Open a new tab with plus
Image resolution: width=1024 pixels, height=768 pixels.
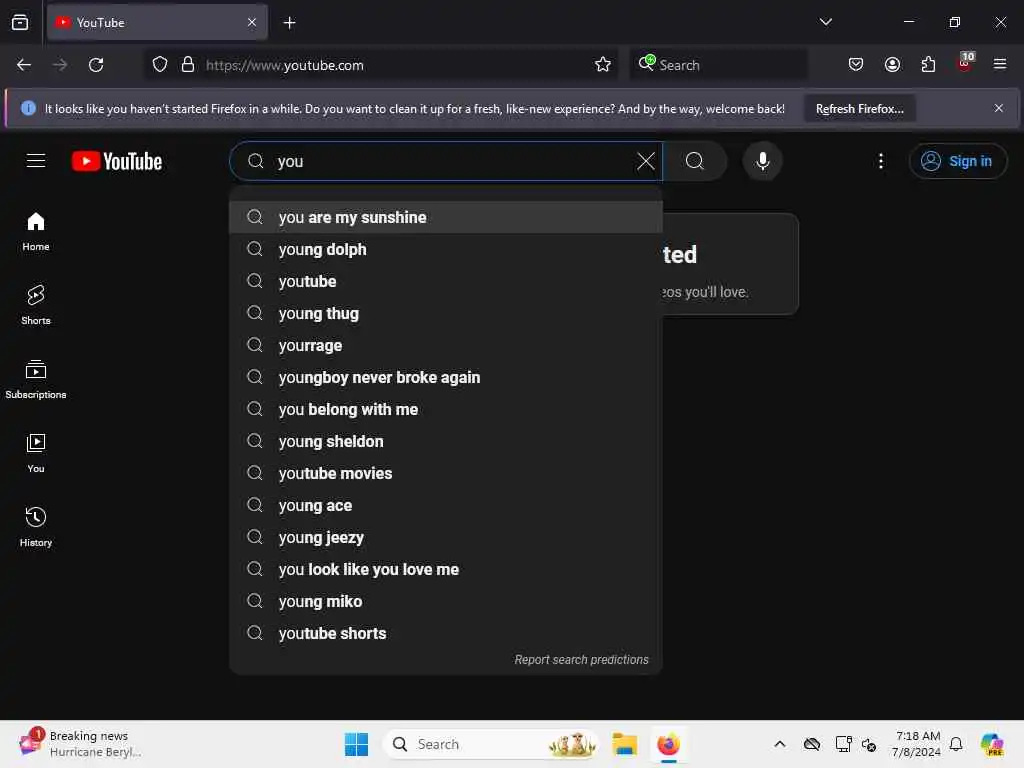coord(289,23)
